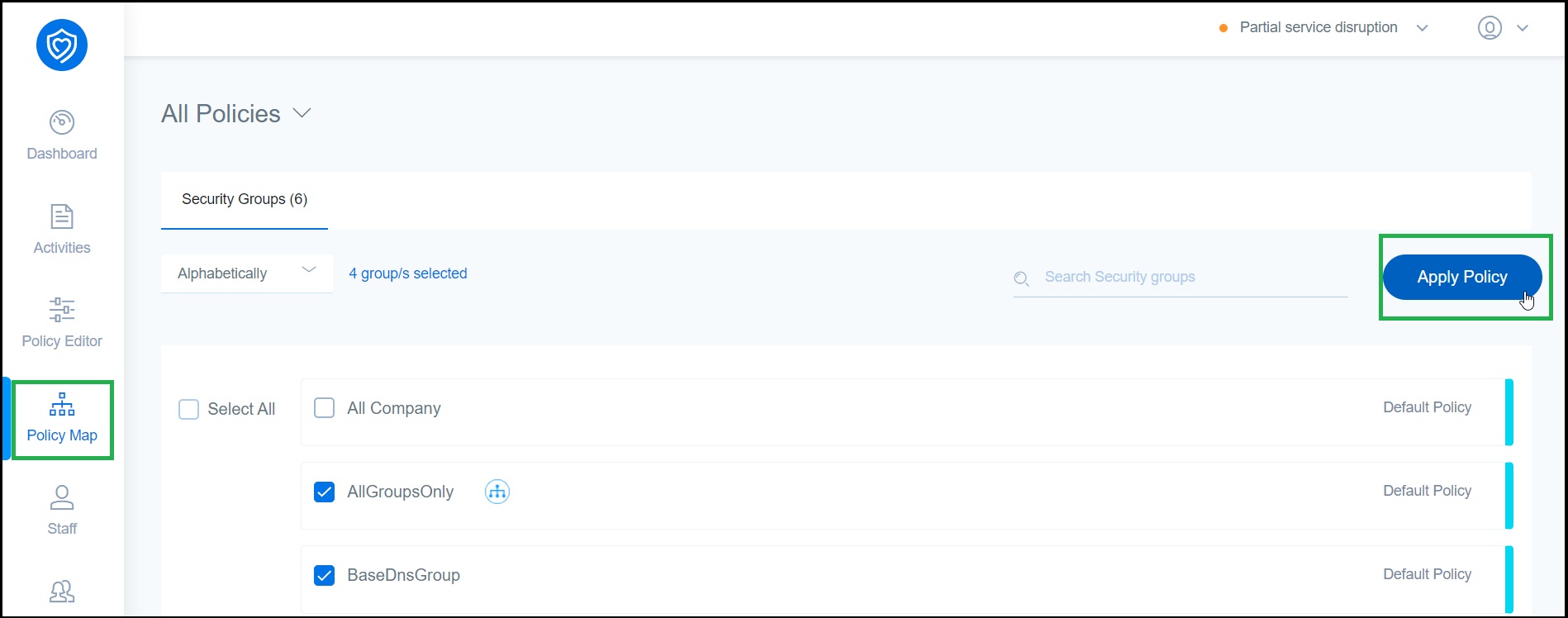Image resolution: width=1568 pixels, height=618 pixels.
Task: Open the Activities document icon
Action: pos(62,216)
